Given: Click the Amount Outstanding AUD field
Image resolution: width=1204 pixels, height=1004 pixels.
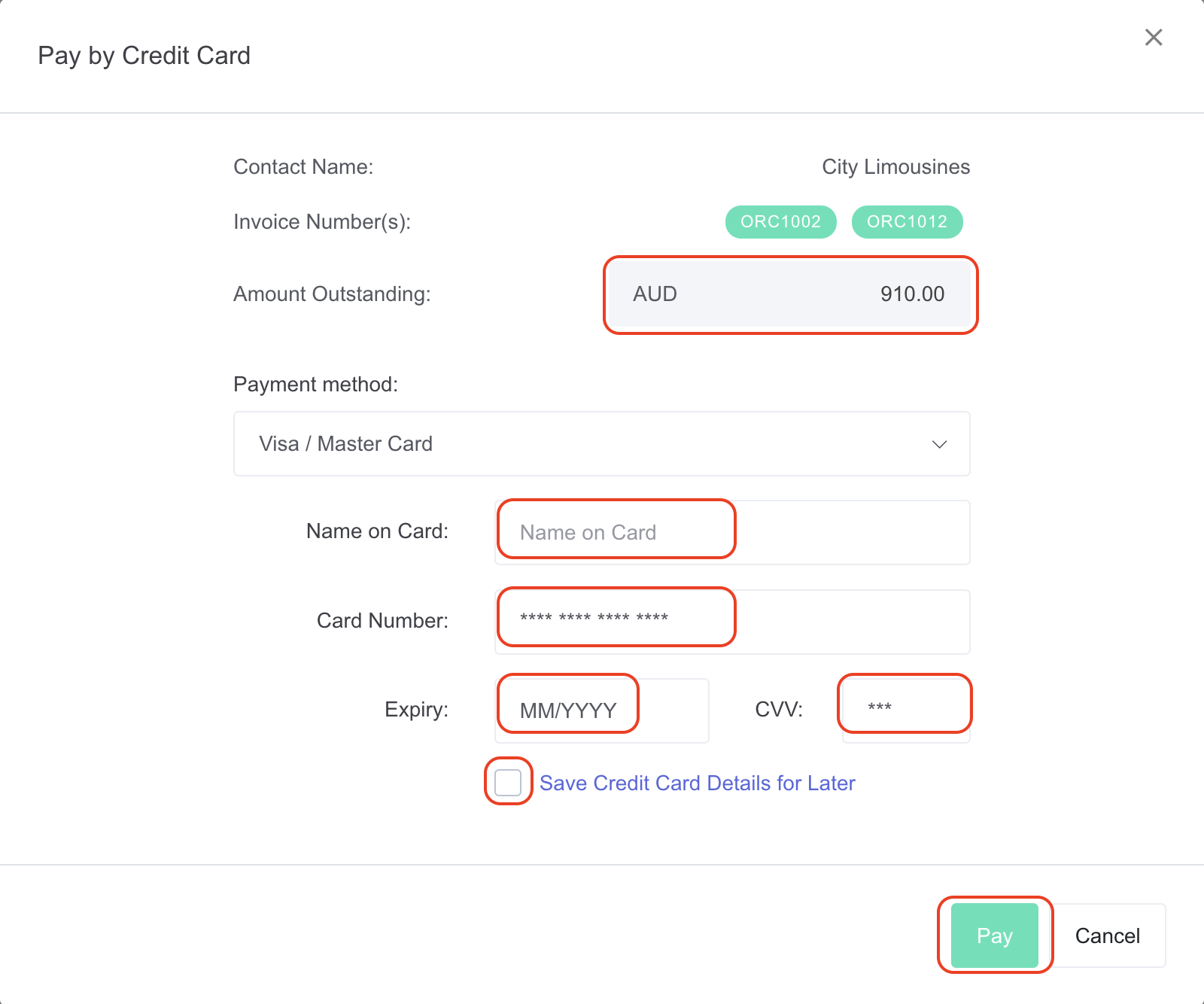Looking at the screenshot, I should click(x=789, y=295).
